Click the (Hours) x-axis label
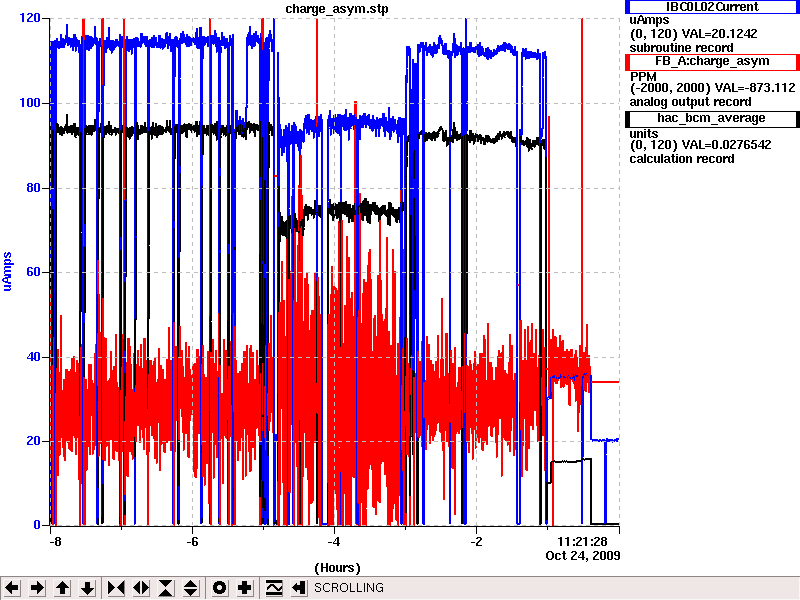800x600 pixels. pos(337,567)
